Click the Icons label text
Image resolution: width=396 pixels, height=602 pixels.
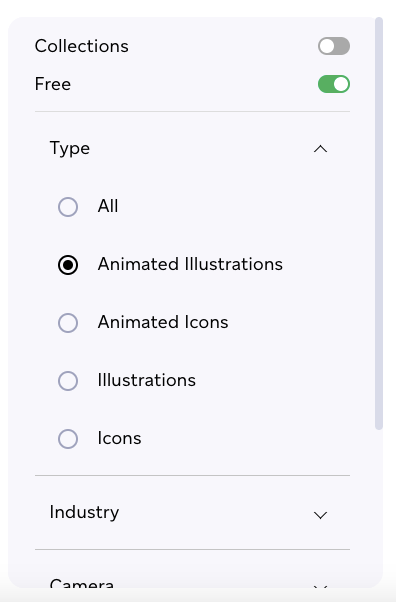point(119,438)
